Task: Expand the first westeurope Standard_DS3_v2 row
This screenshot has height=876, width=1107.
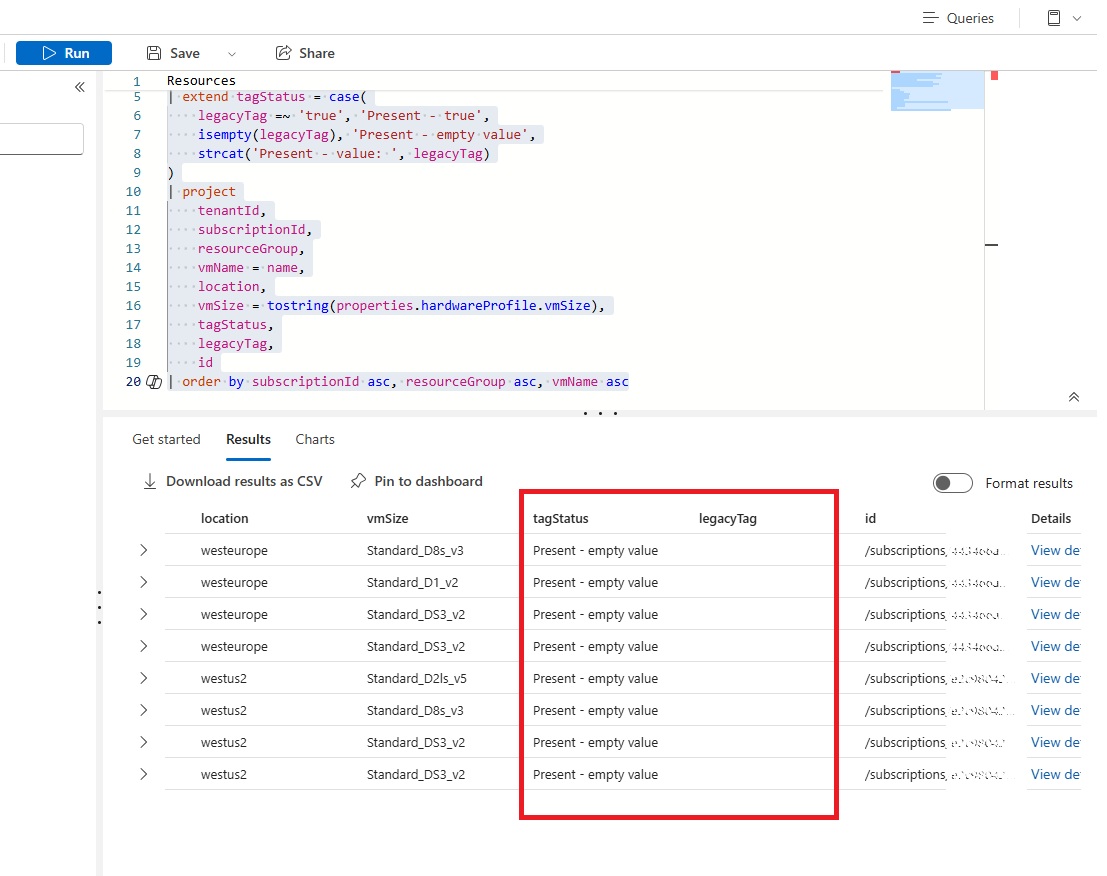Action: pos(143,614)
